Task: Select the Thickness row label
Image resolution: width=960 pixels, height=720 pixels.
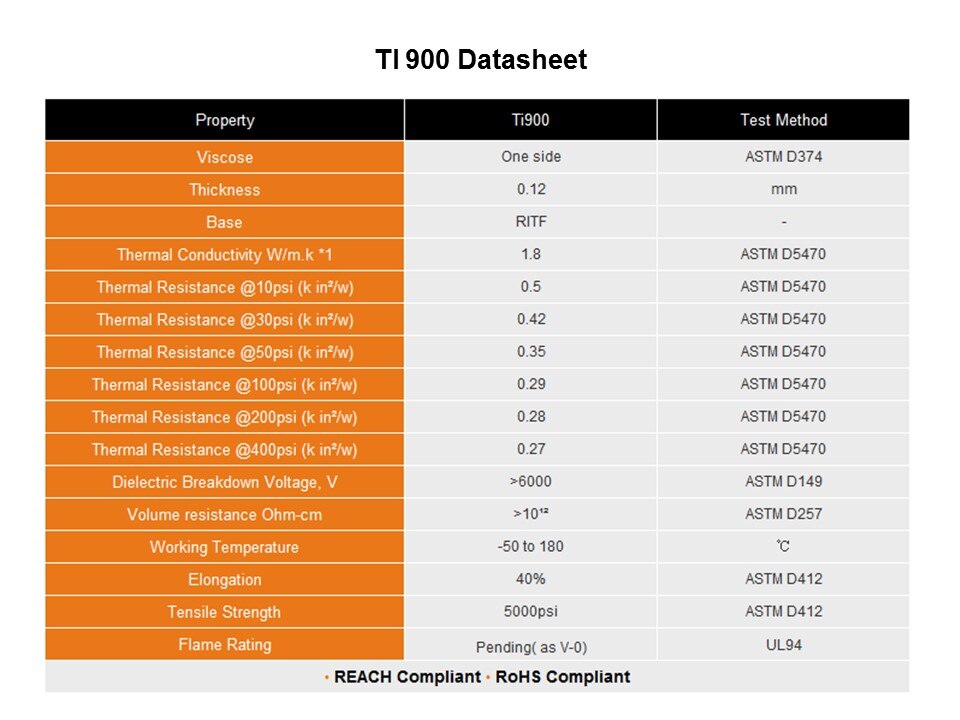Action: coord(225,190)
